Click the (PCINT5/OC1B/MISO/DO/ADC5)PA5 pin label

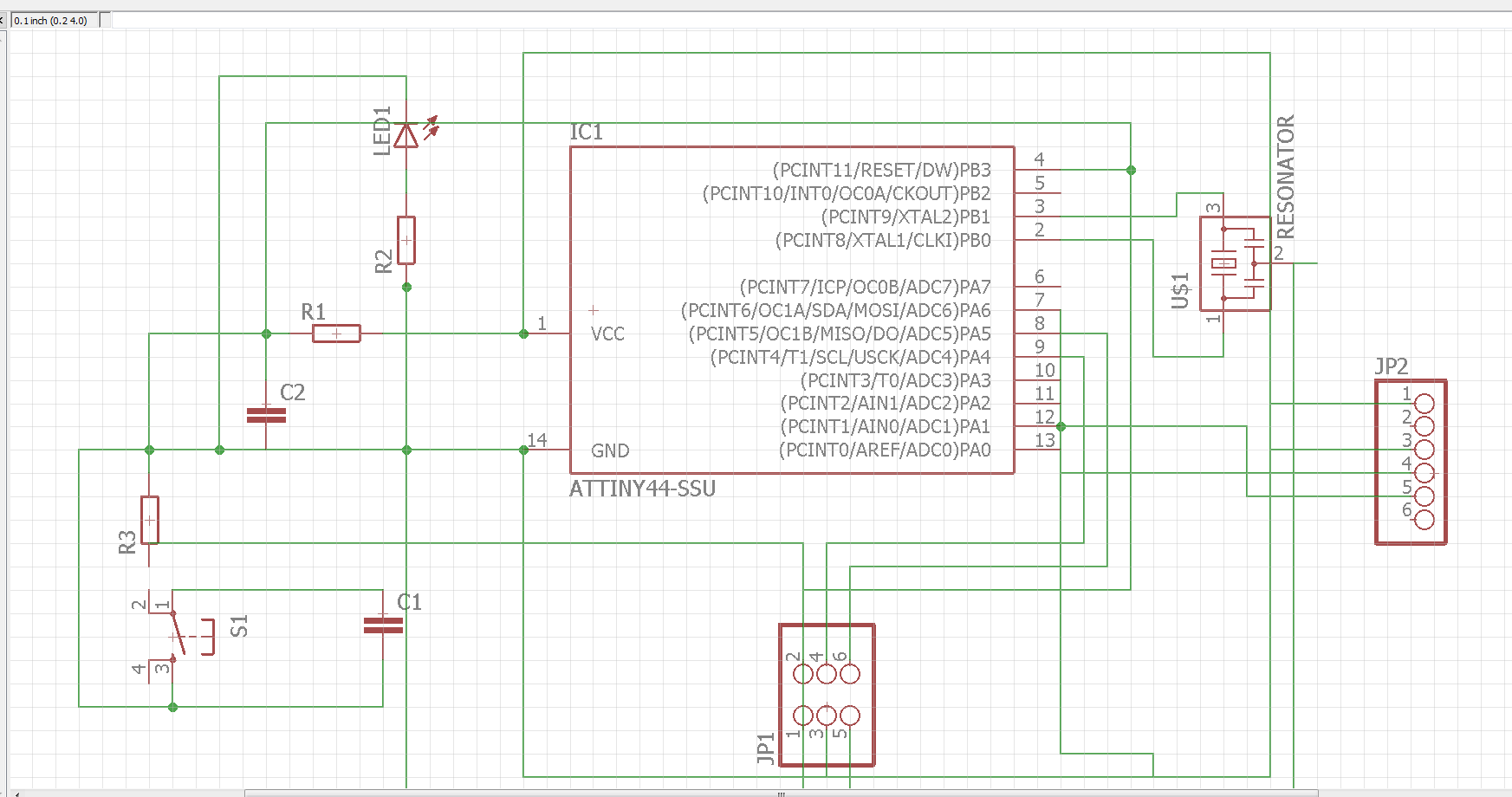pos(840,334)
